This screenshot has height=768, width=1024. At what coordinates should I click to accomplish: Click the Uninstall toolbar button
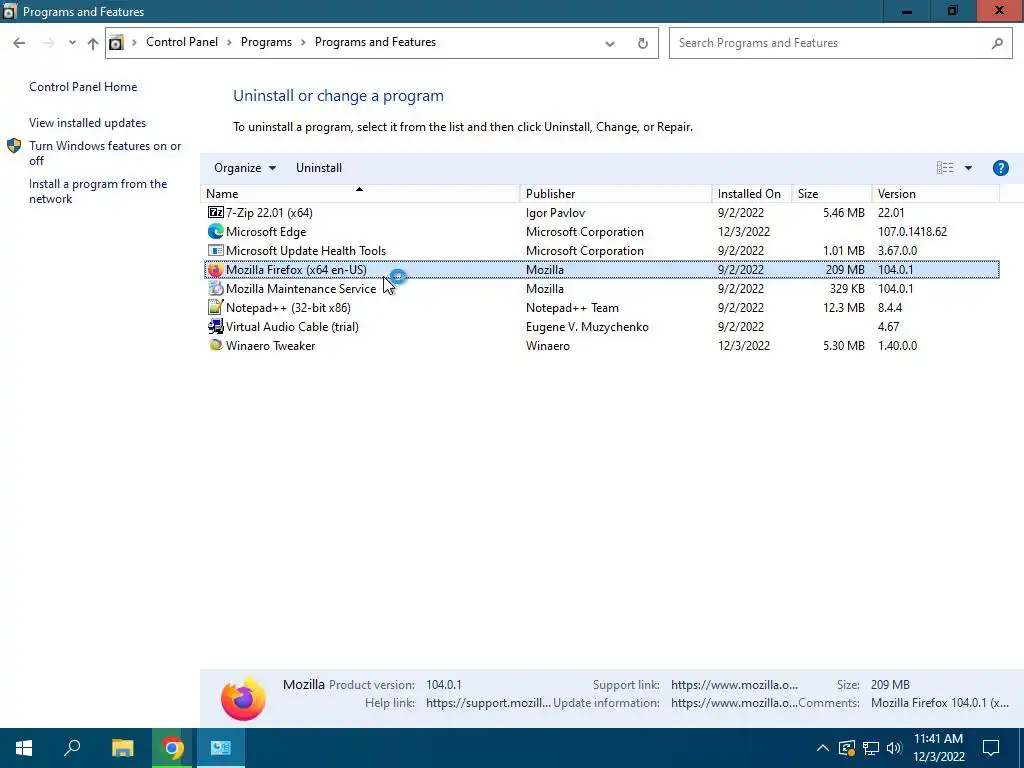(x=319, y=168)
